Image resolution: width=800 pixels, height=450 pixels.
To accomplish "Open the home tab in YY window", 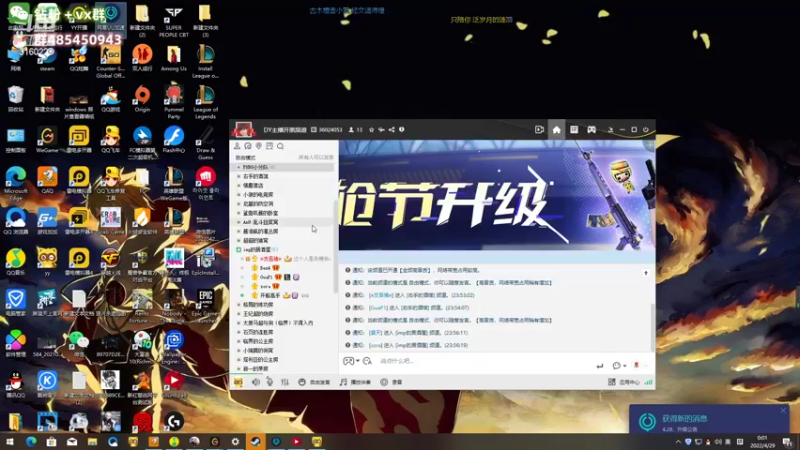I will 556,130.
